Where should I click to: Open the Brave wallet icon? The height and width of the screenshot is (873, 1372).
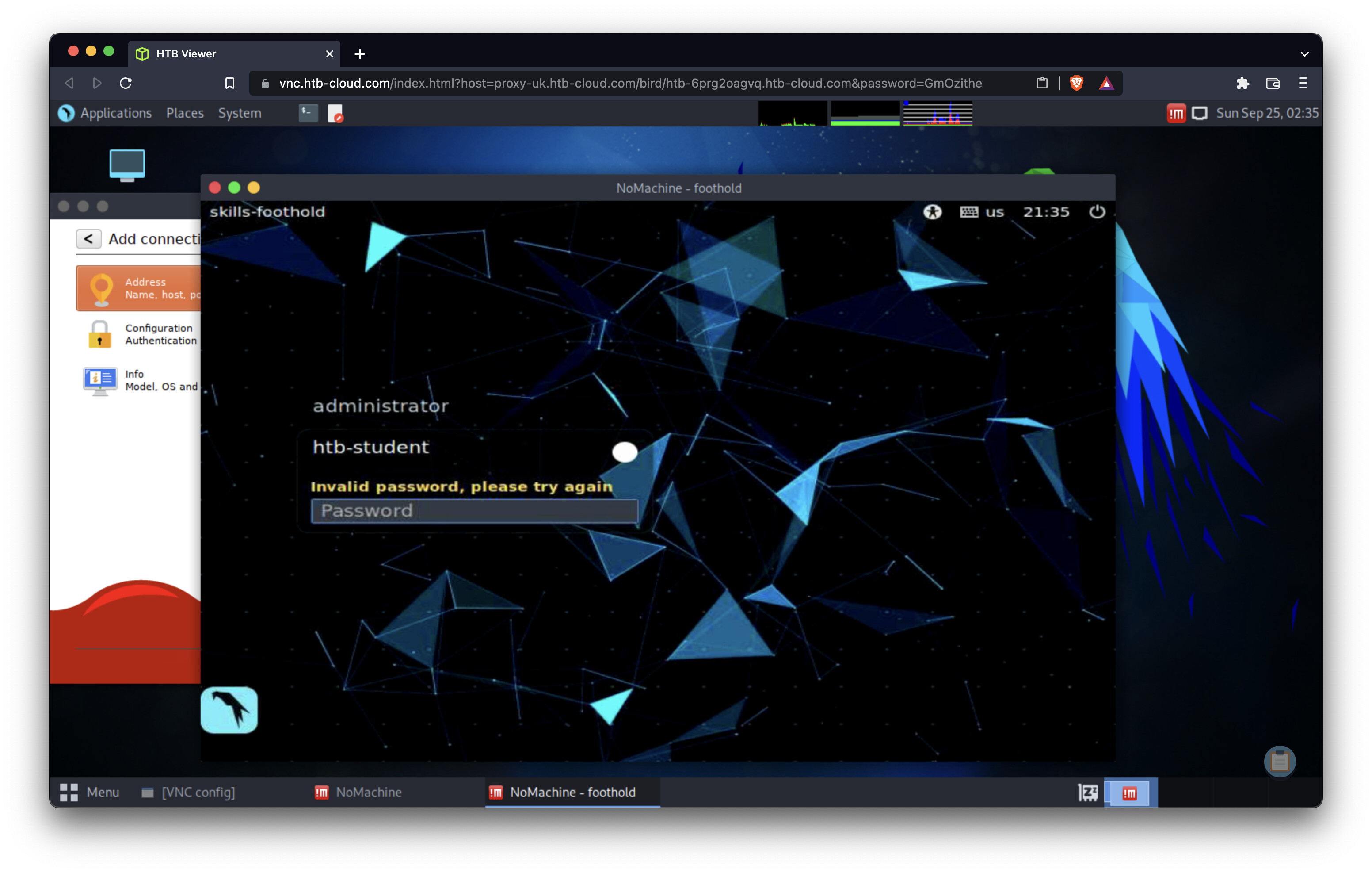pyautogui.click(x=1273, y=83)
